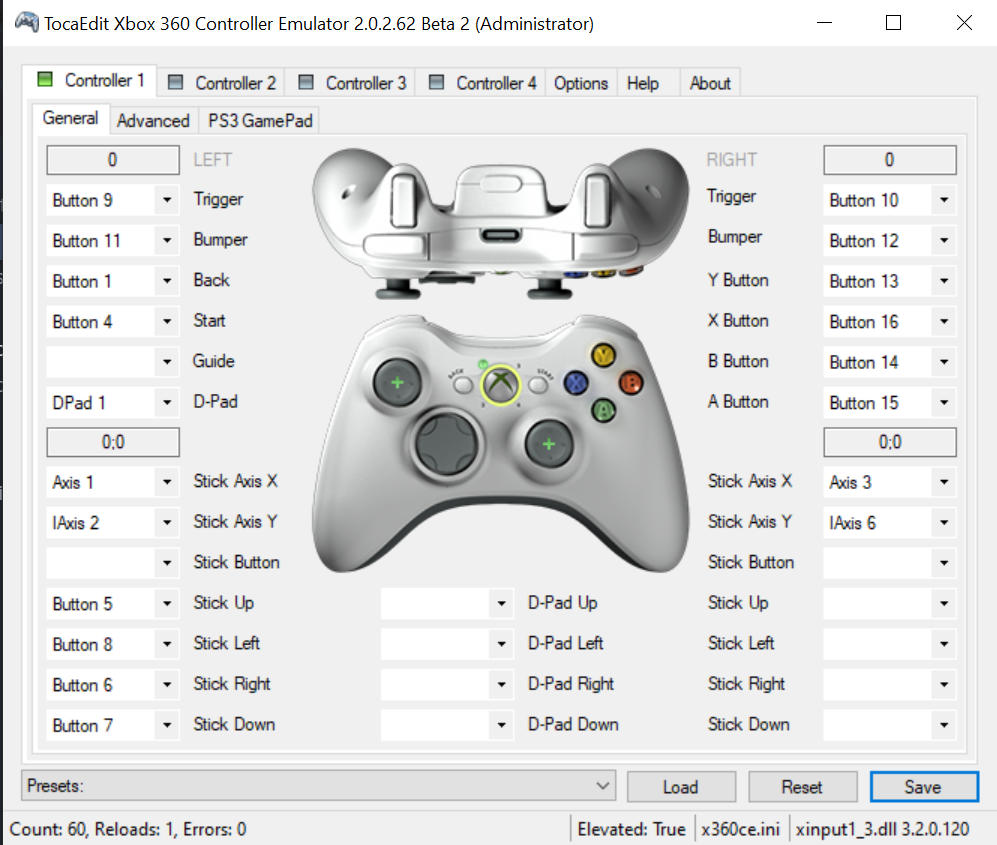Open X Button dropdown showing Button 16
997x845 pixels.
click(890, 322)
